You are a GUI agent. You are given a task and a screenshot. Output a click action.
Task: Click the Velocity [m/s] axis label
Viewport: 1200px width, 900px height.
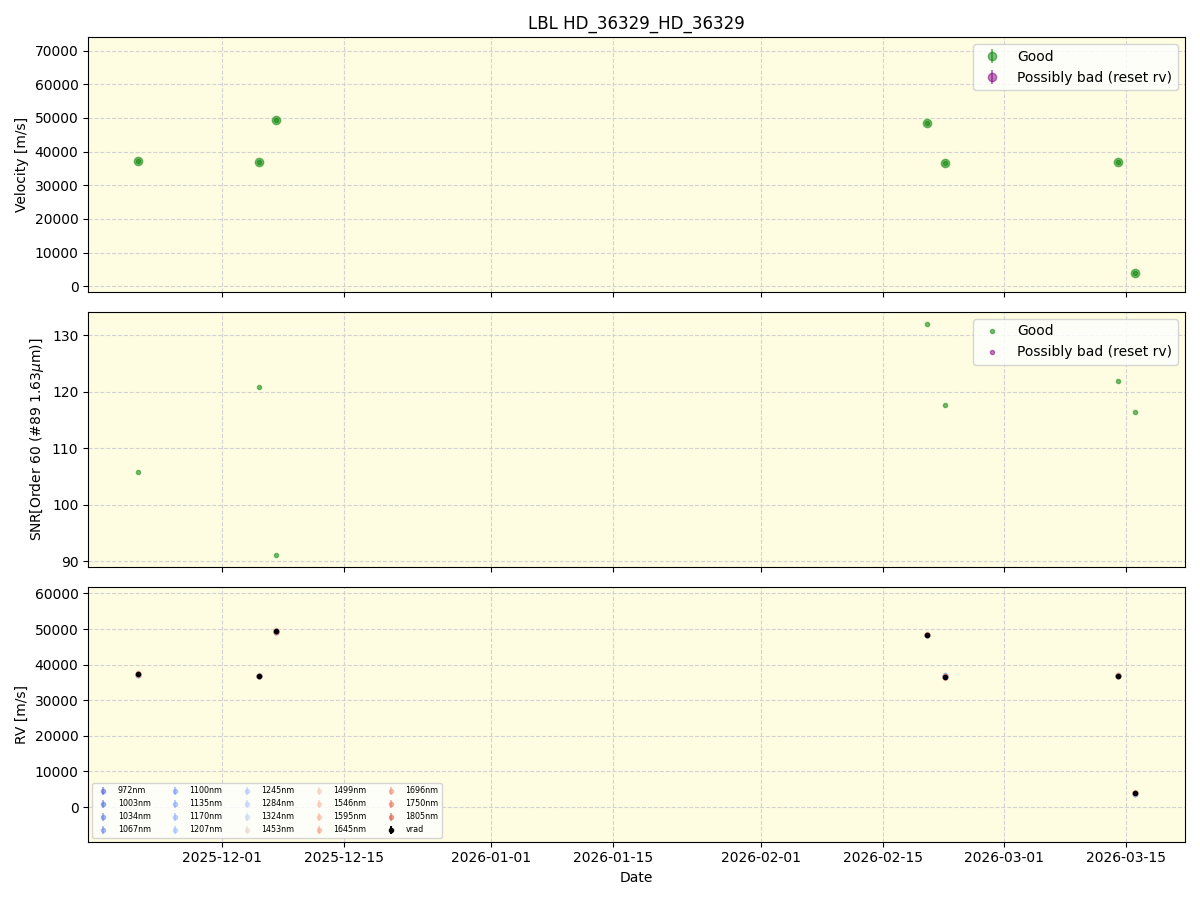(21, 165)
